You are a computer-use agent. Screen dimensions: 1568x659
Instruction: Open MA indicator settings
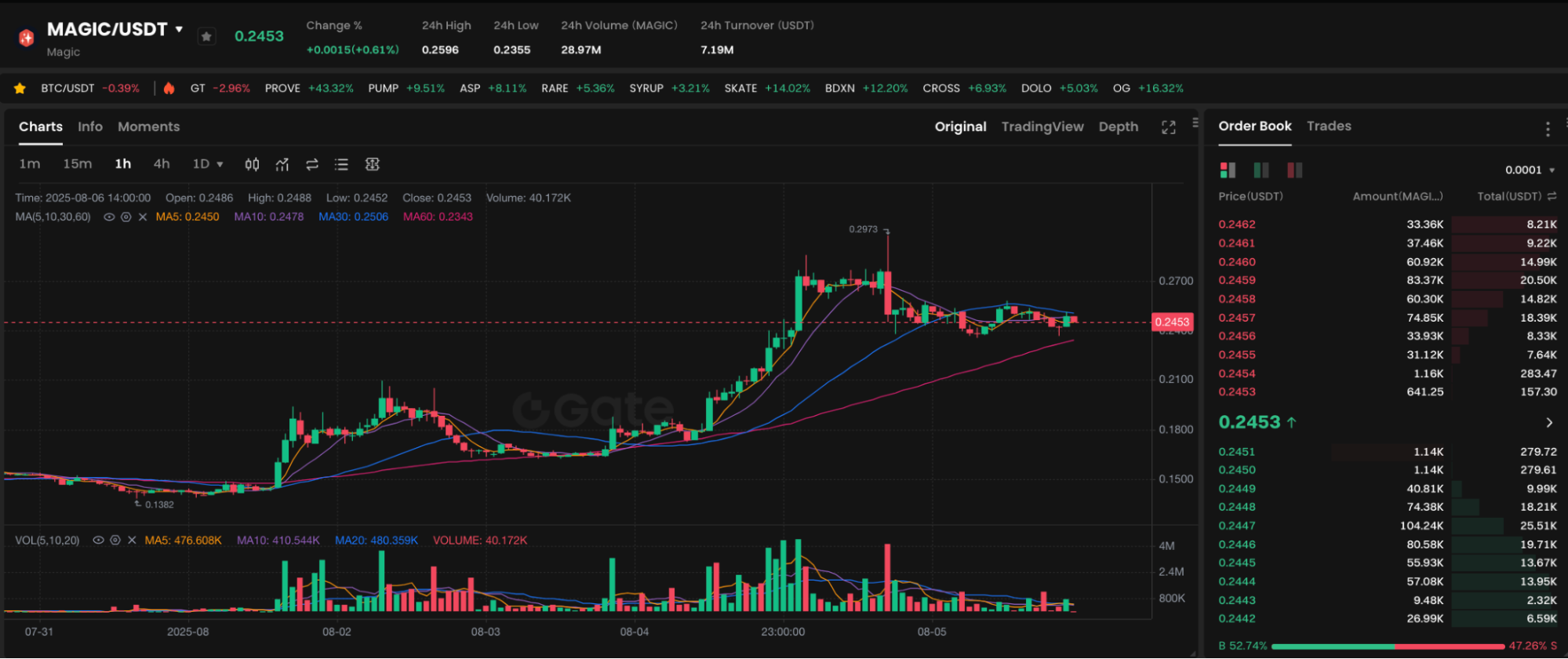[x=126, y=217]
